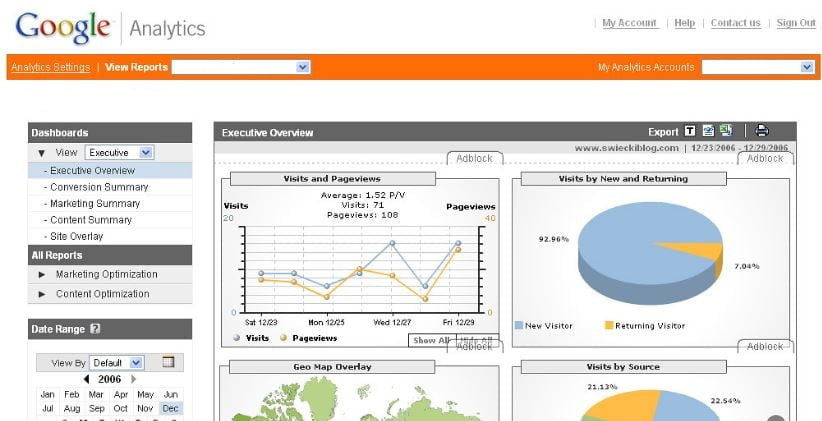Go to next year arrow beside 2006

pyautogui.click(x=133, y=379)
